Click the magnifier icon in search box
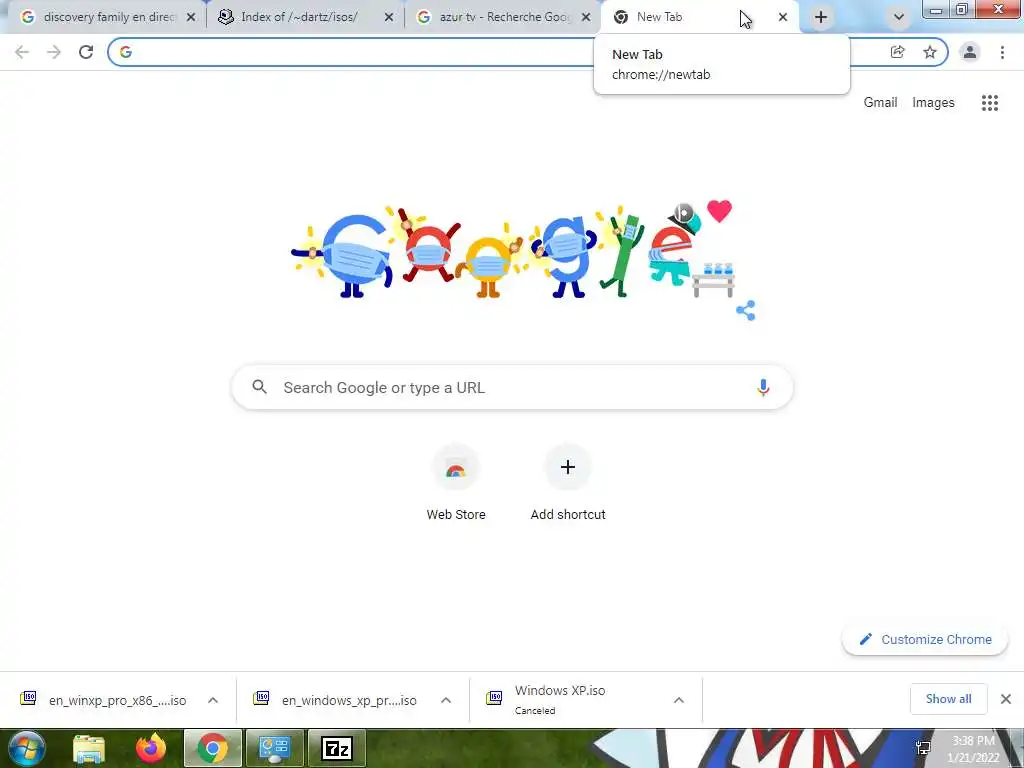Viewport: 1024px width, 768px height. tap(259, 387)
